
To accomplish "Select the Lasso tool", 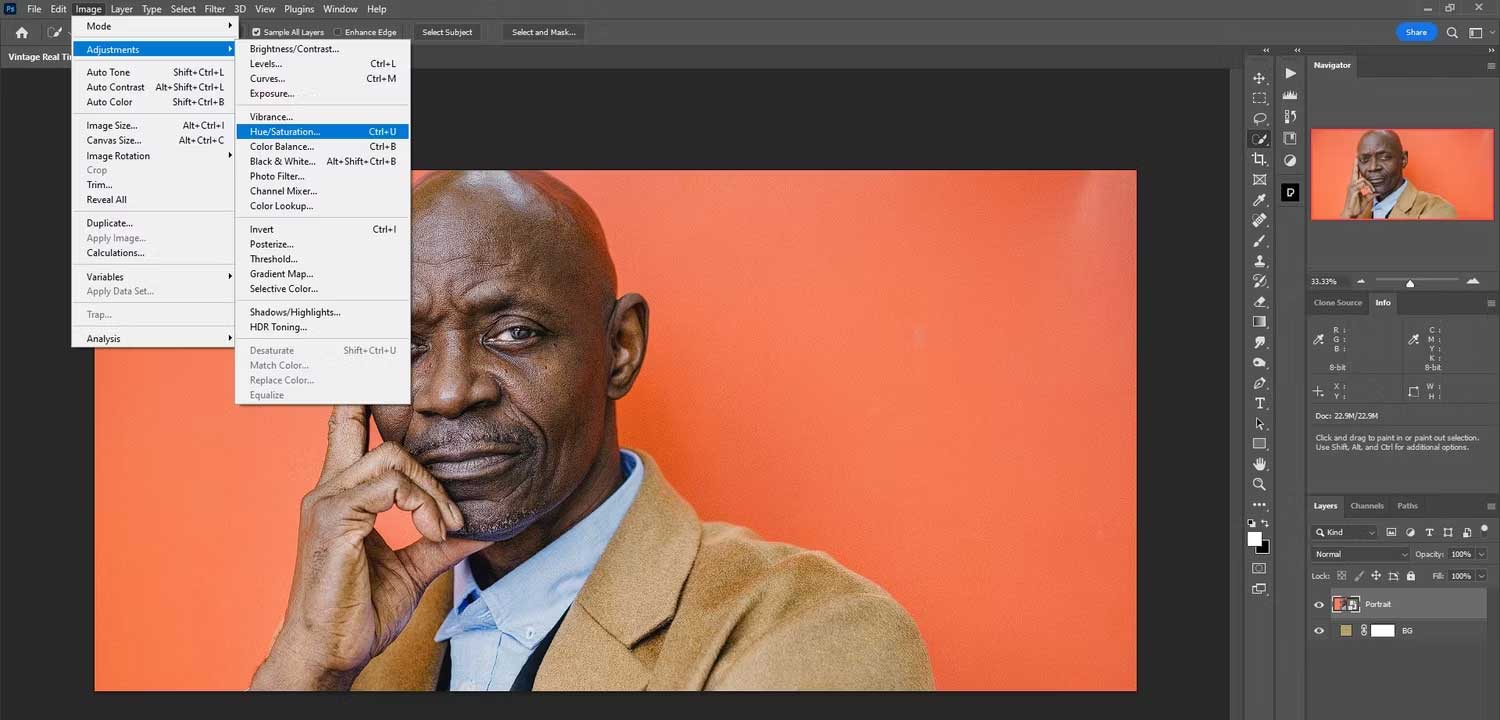I will point(1259,118).
